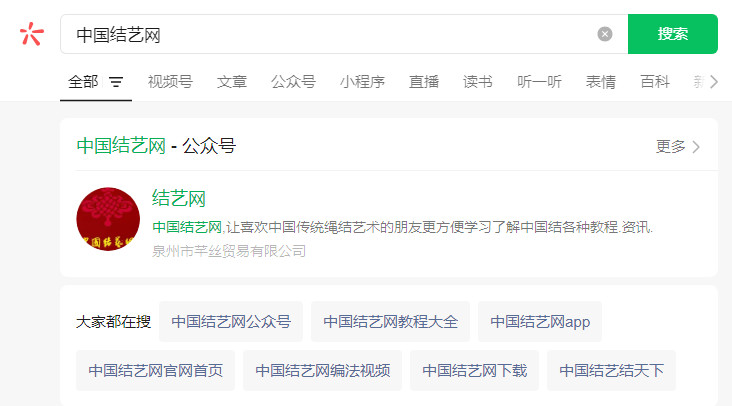Open the 百科 tab
Image resolution: width=732 pixels, height=406 pixels.
(655, 82)
